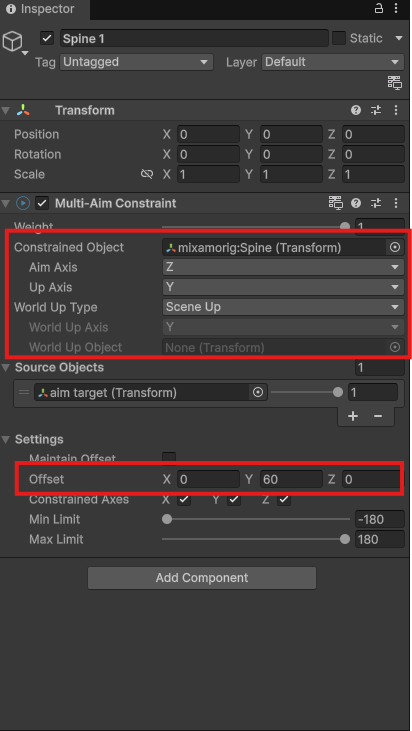
Task: Open the World Up Type dropdown
Action: tap(283, 307)
